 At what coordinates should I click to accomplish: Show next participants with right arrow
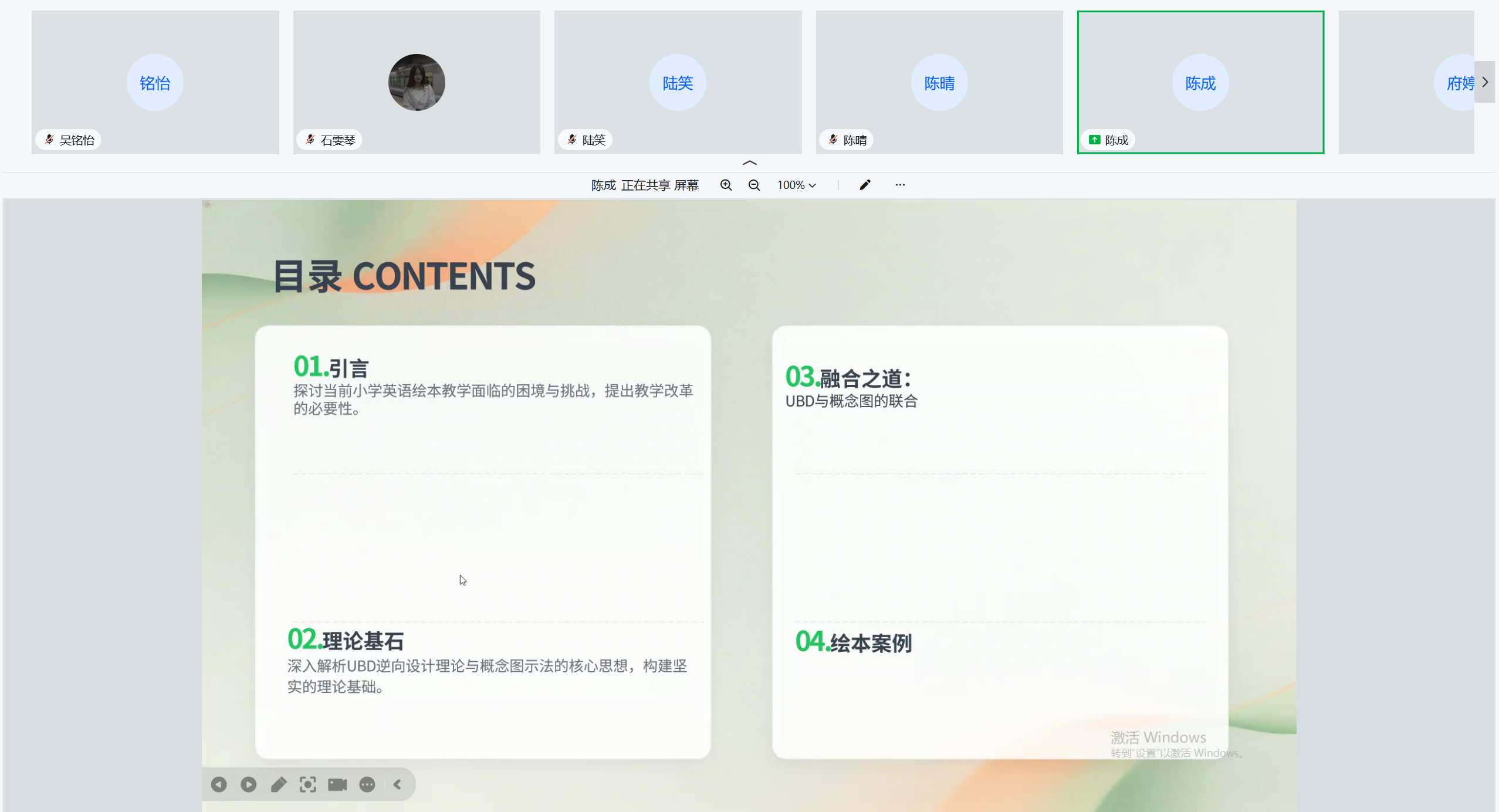(1485, 82)
